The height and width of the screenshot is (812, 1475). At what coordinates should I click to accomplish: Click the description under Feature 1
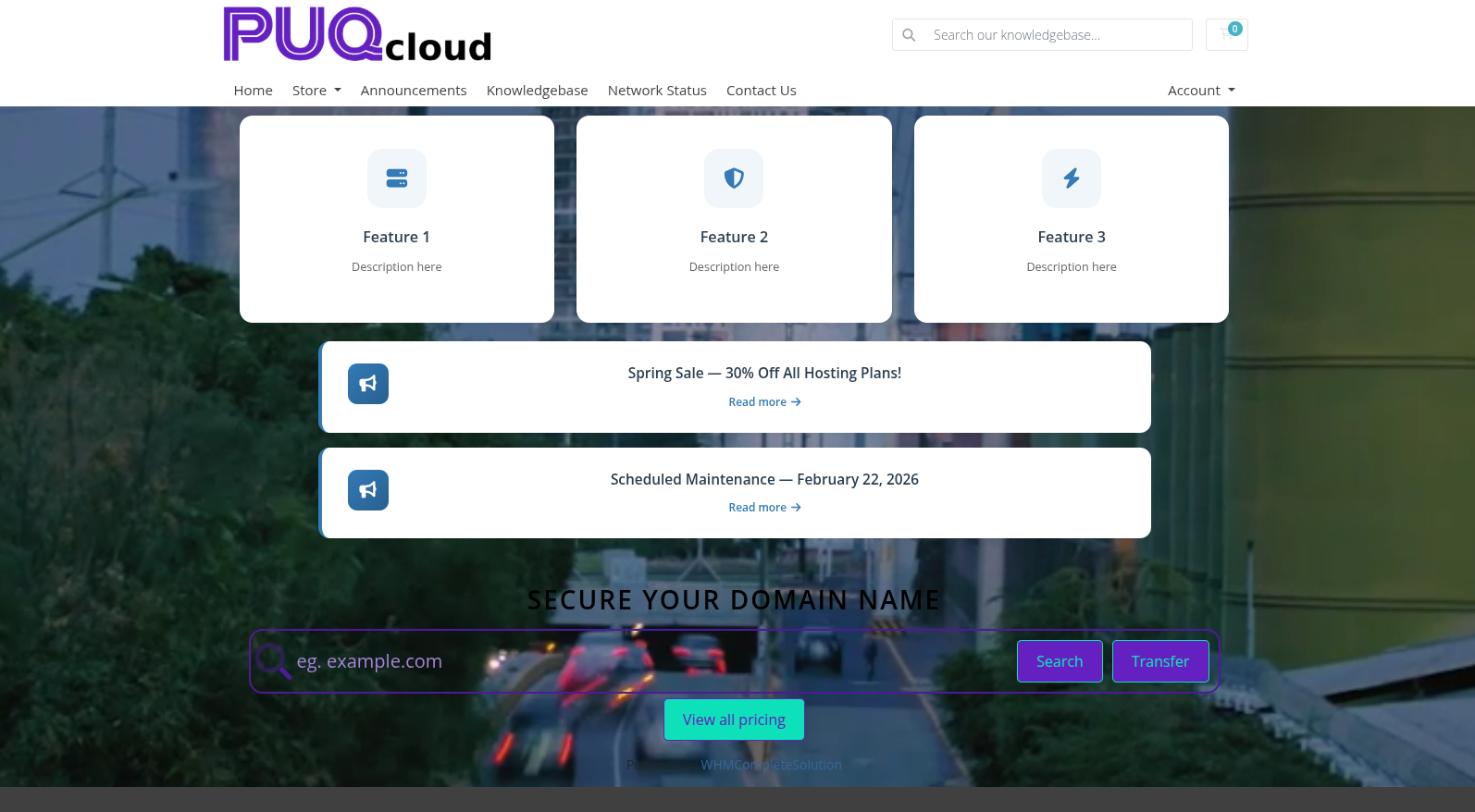(x=397, y=267)
